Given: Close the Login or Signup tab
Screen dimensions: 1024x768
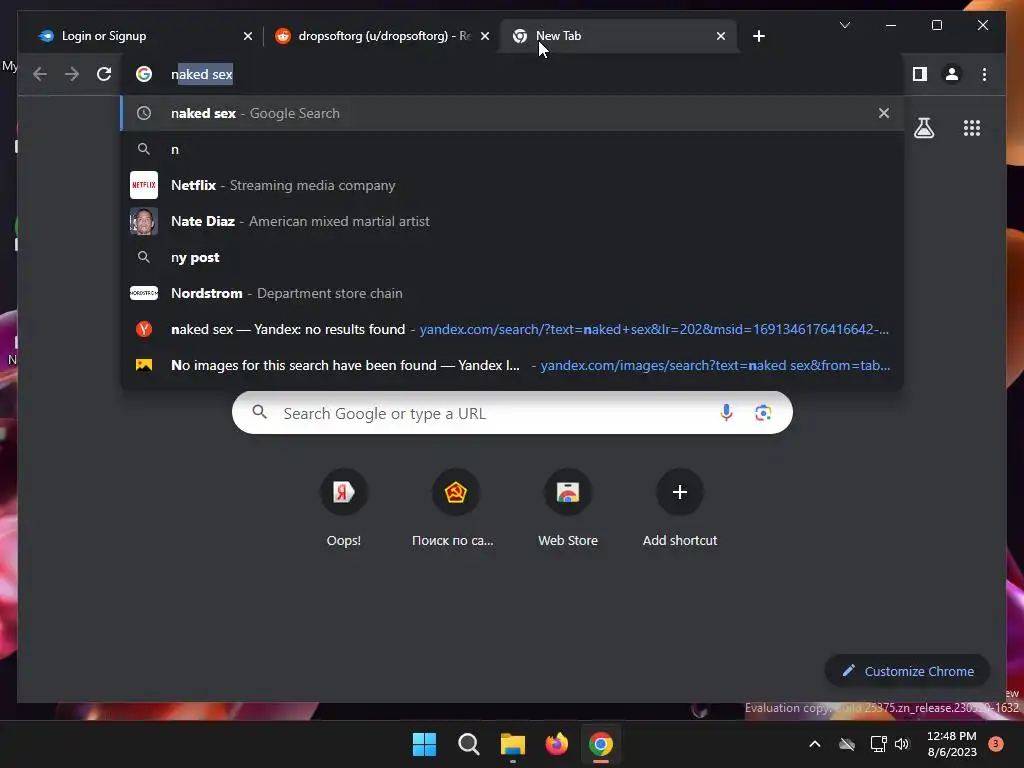Looking at the screenshot, I should [x=248, y=36].
